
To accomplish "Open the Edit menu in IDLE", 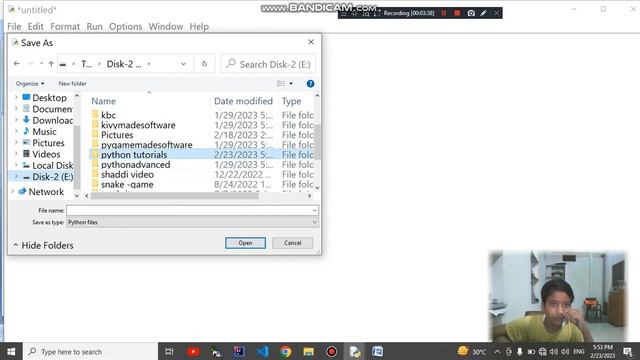I will tap(36, 27).
